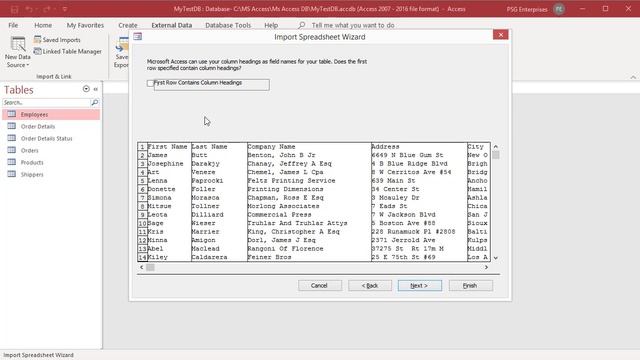Click the preview scroll down arrow
The image size is (640, 360).
[x=496, y=258]
